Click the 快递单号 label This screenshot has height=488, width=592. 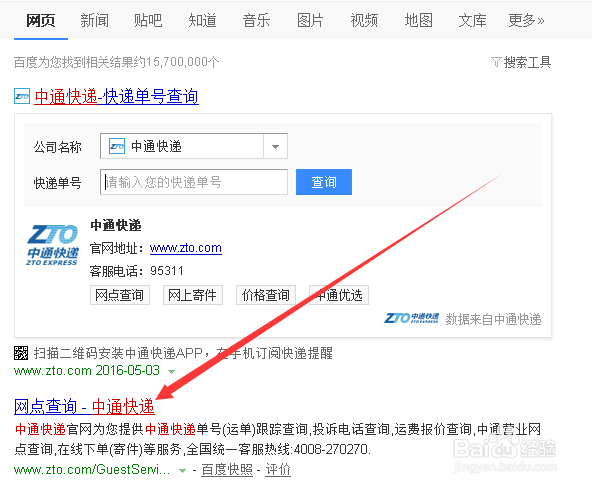click(x=57, y=183)
